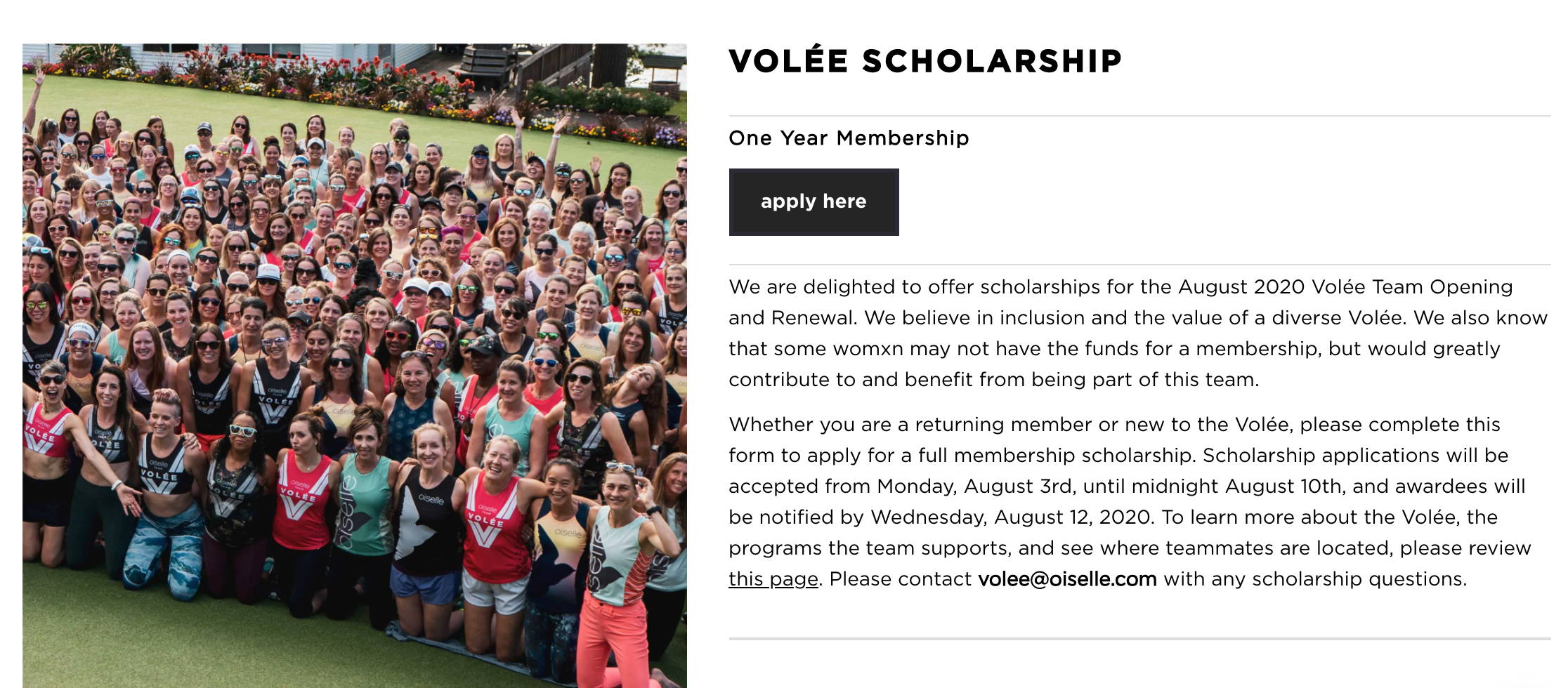The image size is (1568, 688).
Task: Click the "scholarship questions" closing phrase
Action: 1359,579
